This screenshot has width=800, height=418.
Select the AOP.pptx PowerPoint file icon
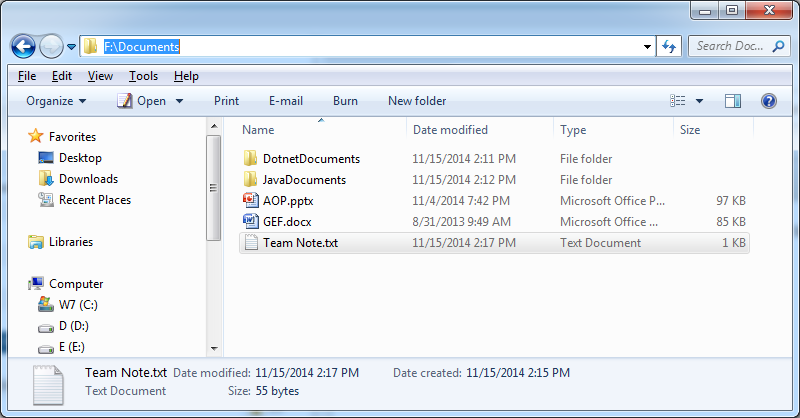251,201
